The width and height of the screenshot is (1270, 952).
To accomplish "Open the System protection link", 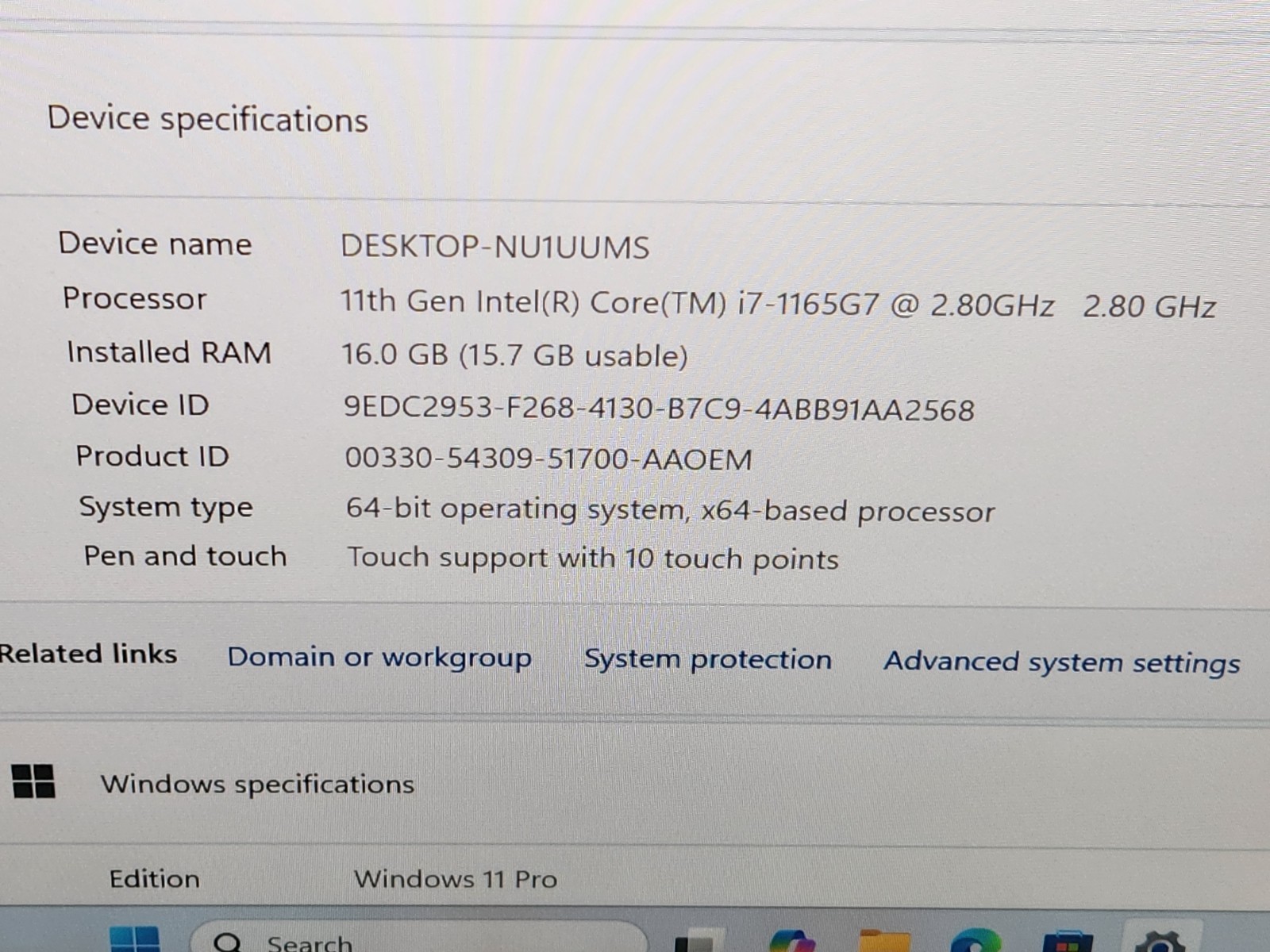I will (x=708, y=660).
